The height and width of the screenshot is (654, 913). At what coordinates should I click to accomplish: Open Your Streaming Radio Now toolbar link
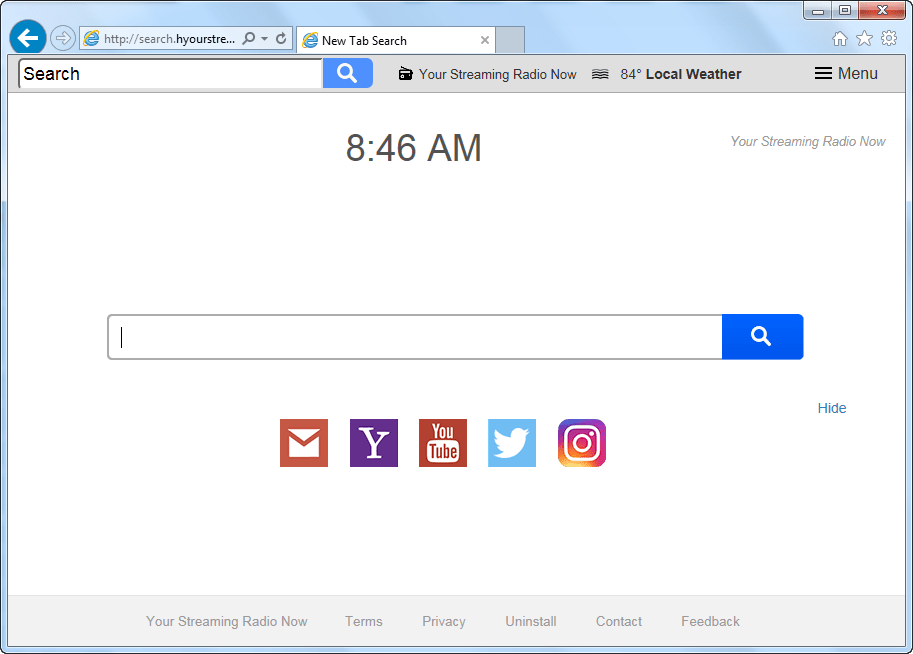(497, 75)
